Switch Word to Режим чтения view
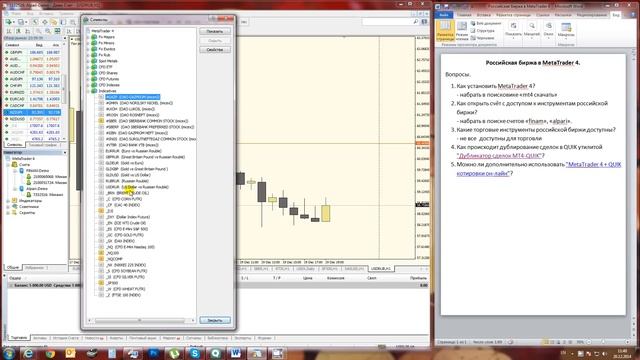This screenshot has height=360, width=640. click(x=462, y=31)
